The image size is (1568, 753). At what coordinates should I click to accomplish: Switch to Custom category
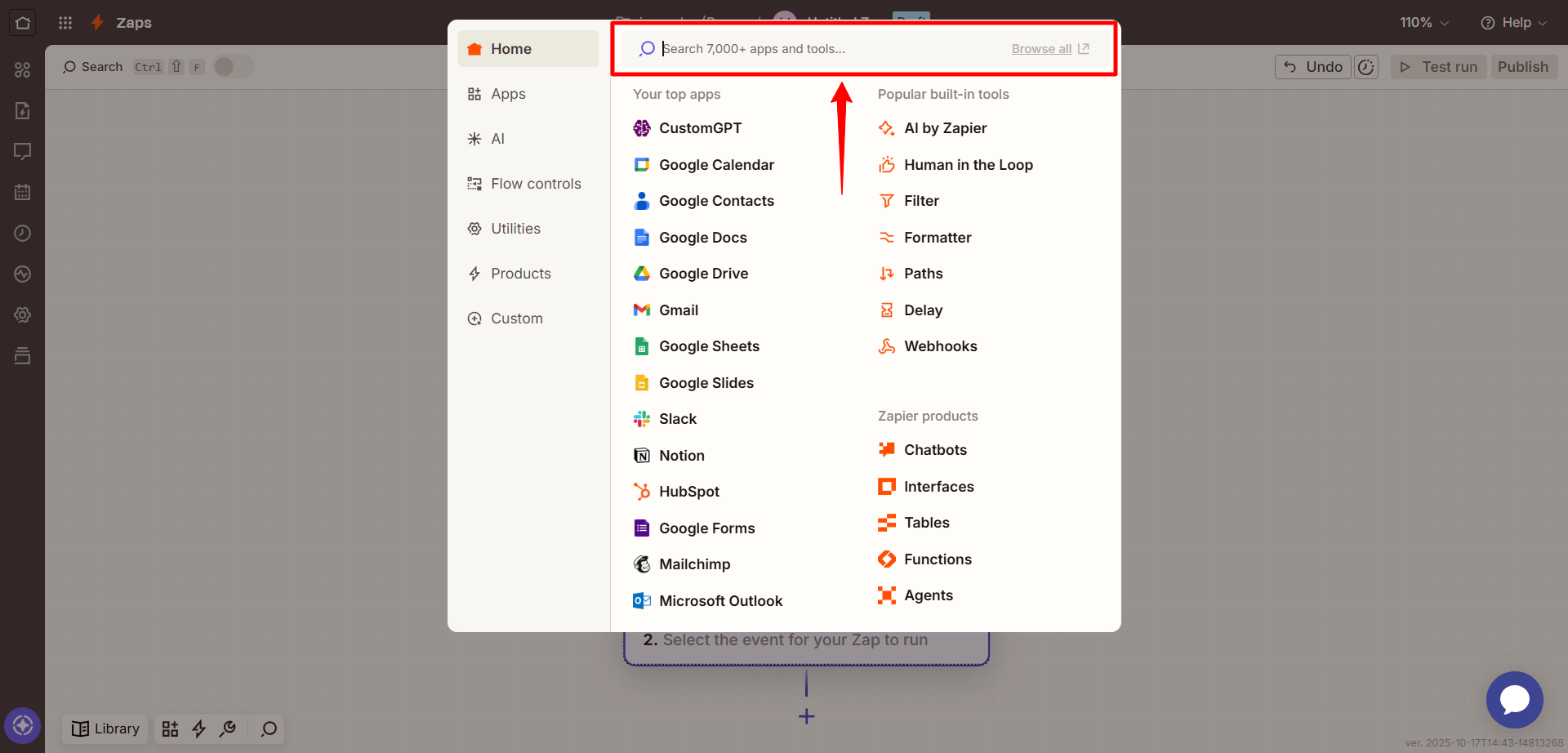[x=528, y=319]
